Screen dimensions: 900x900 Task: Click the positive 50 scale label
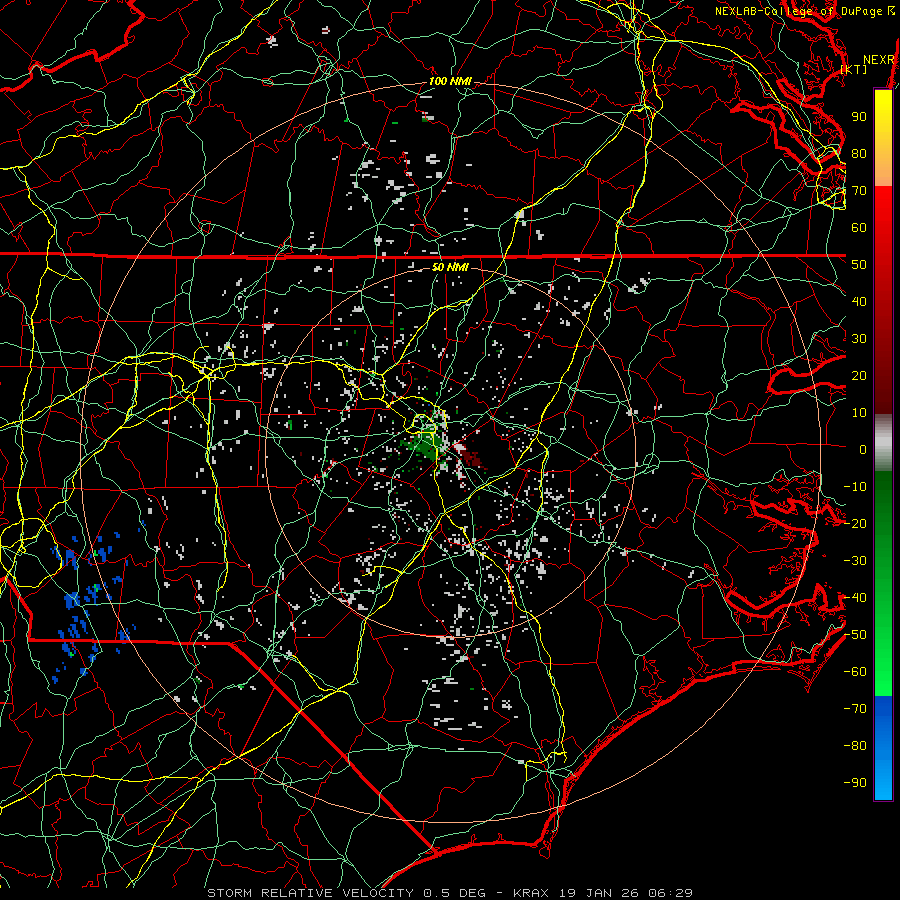coord(859,265)
